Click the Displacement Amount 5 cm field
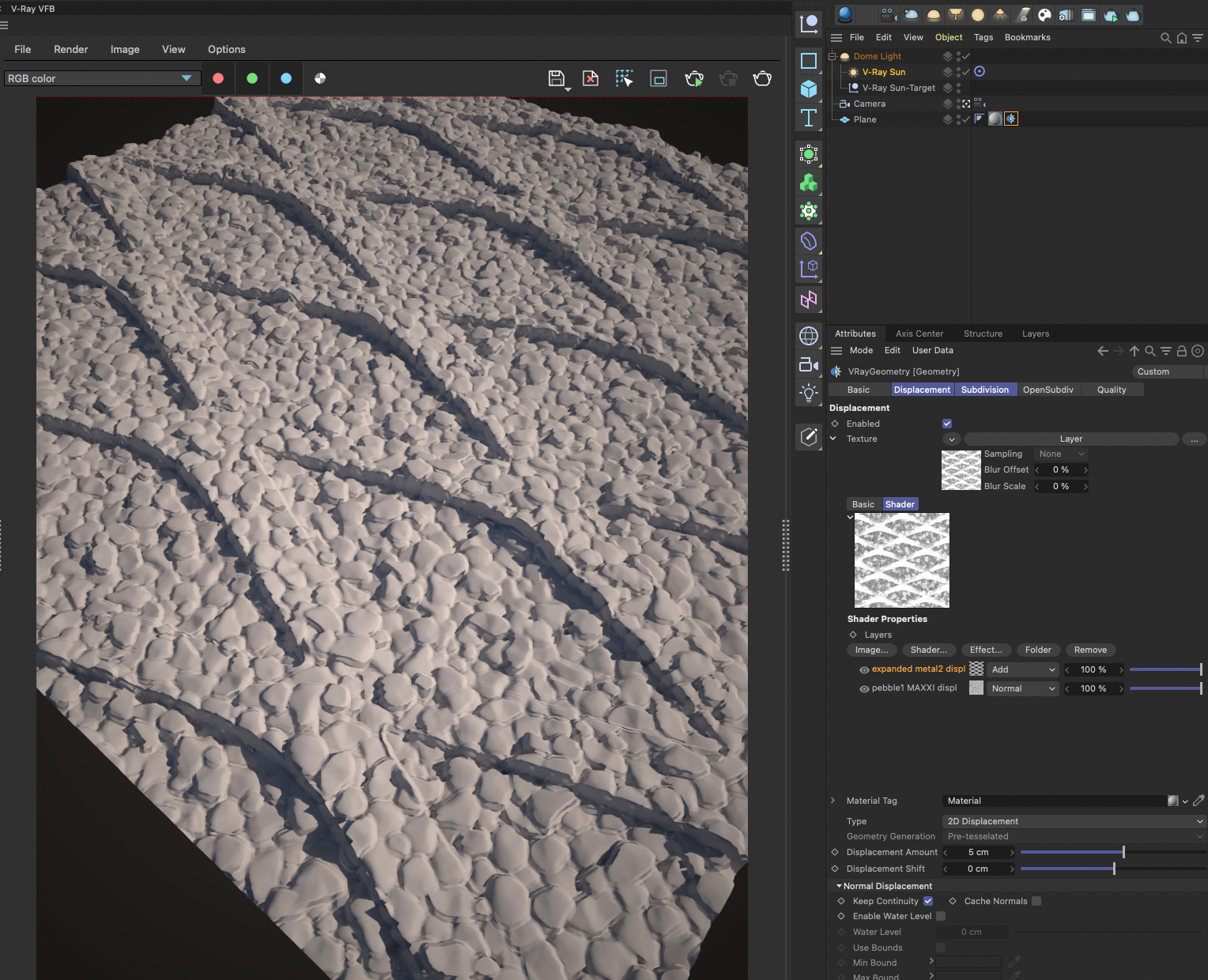The width and height of the screenshot is (1208, 980). click(x=979, y=852)
